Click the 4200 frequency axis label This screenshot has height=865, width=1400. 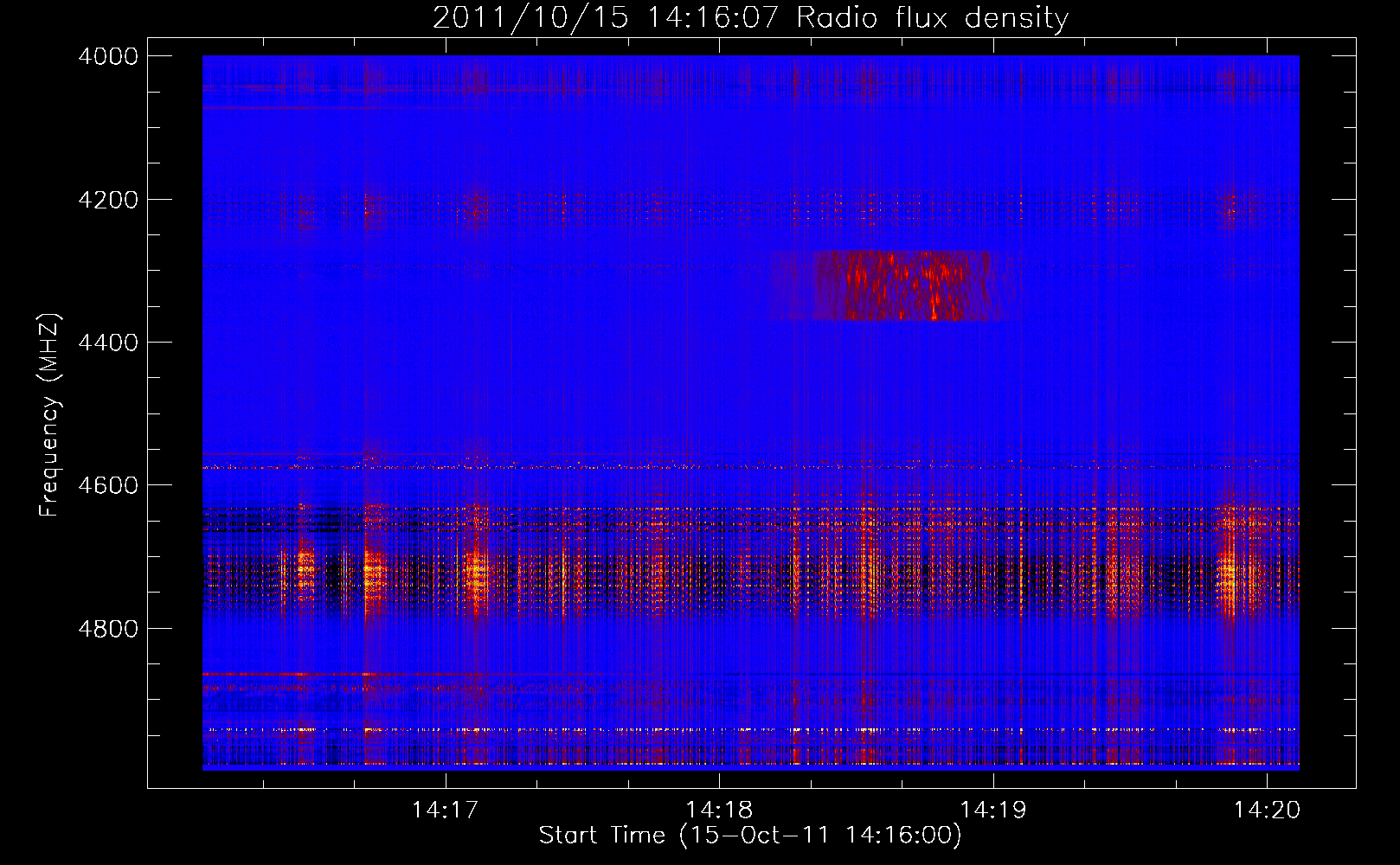point(108,200)
